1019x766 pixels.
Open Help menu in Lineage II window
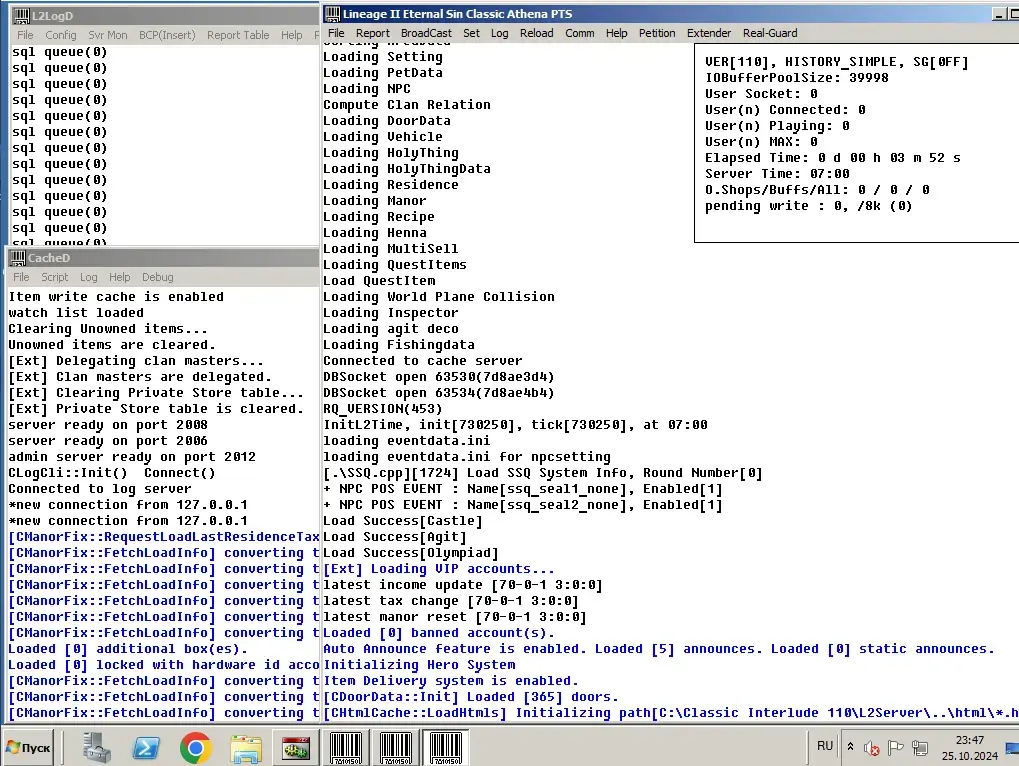(617, 33)
